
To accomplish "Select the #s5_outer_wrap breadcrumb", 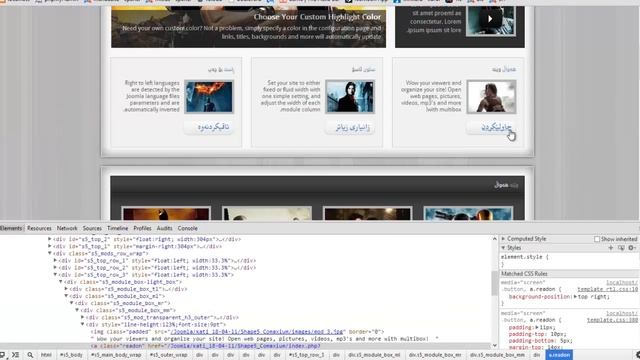I will pyautogui.click(x=168, y=355).
